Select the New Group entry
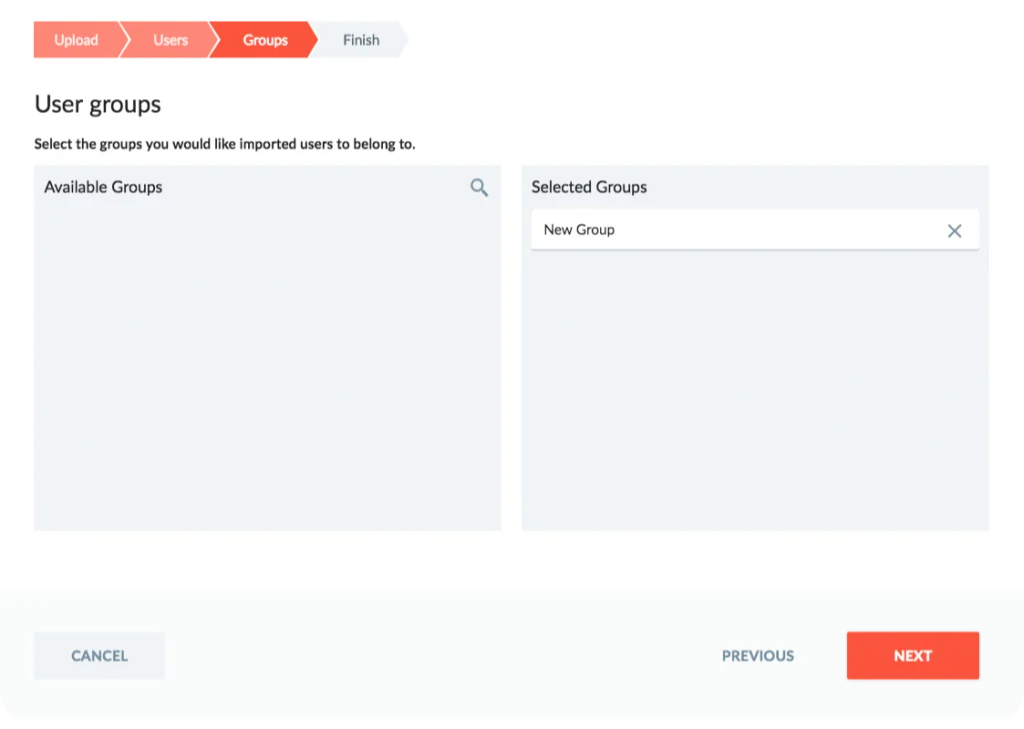Viewport: 1024px width, 729px height. pyautogui.click(x=755, y=229)
